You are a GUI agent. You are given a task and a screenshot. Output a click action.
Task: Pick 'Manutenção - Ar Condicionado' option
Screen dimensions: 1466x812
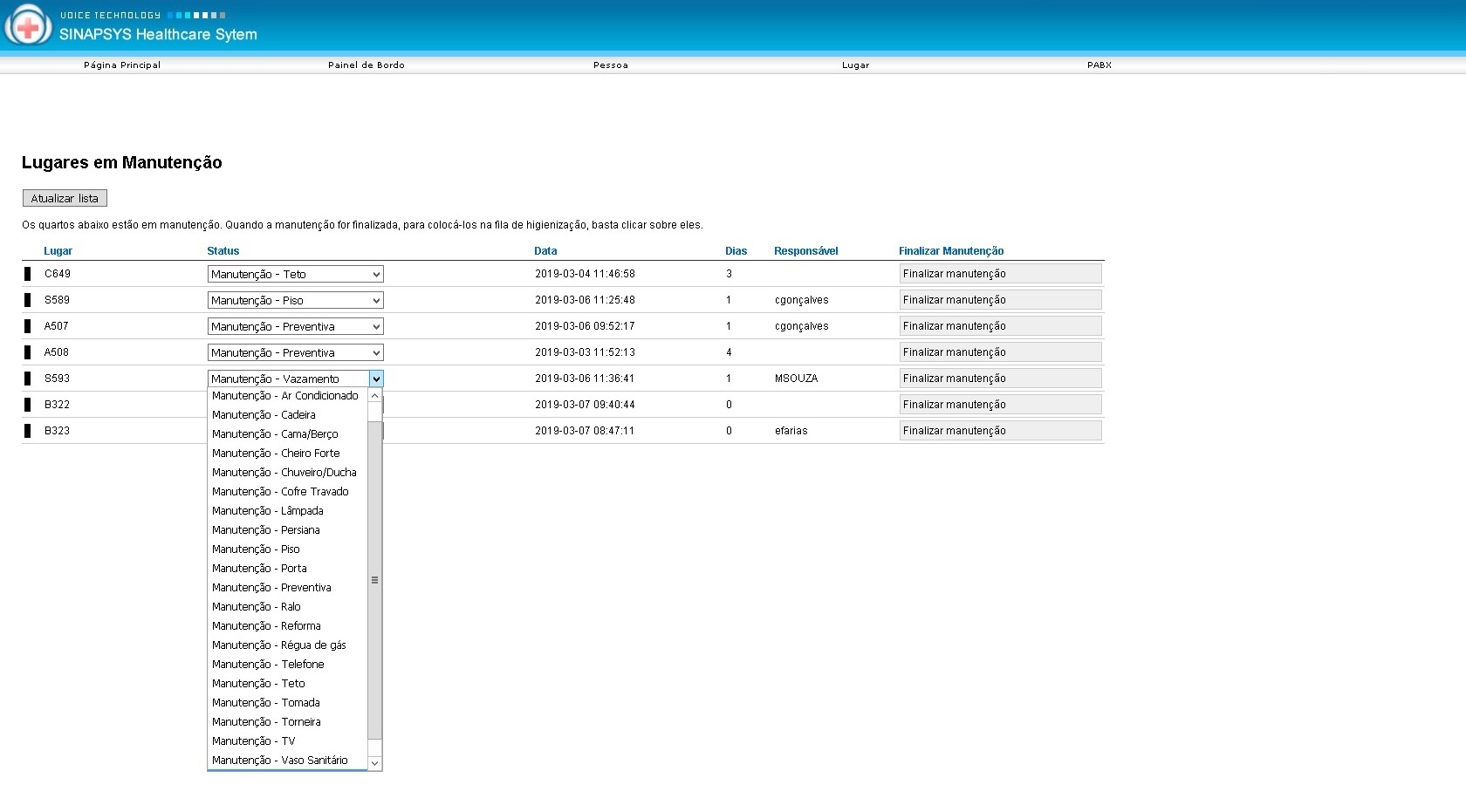tap(284, 396)
